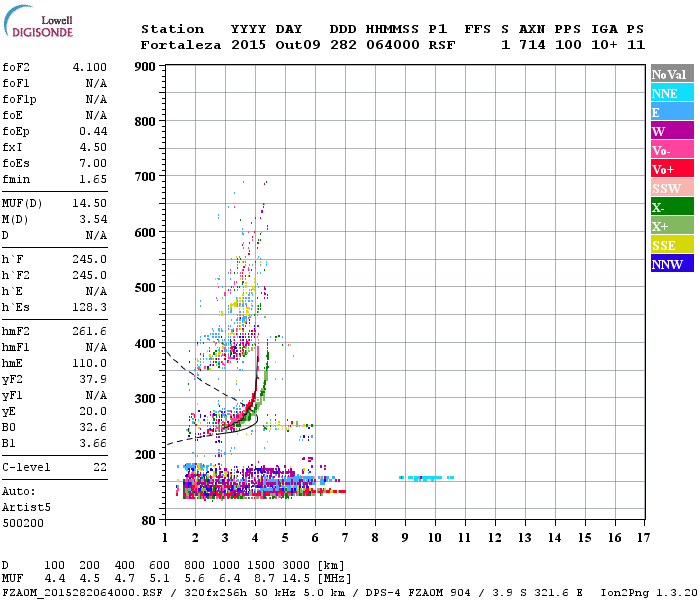Image resolution: width=700 pixels, height=600 pixels.
Task: Select the purple W legend box
Action: (672, 131)
